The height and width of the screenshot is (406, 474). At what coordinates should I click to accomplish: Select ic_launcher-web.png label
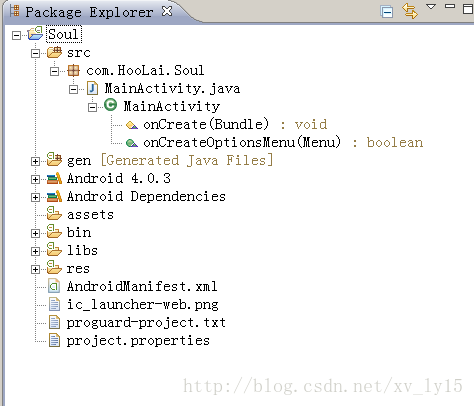pyautogui.click(x=143, y=305)
